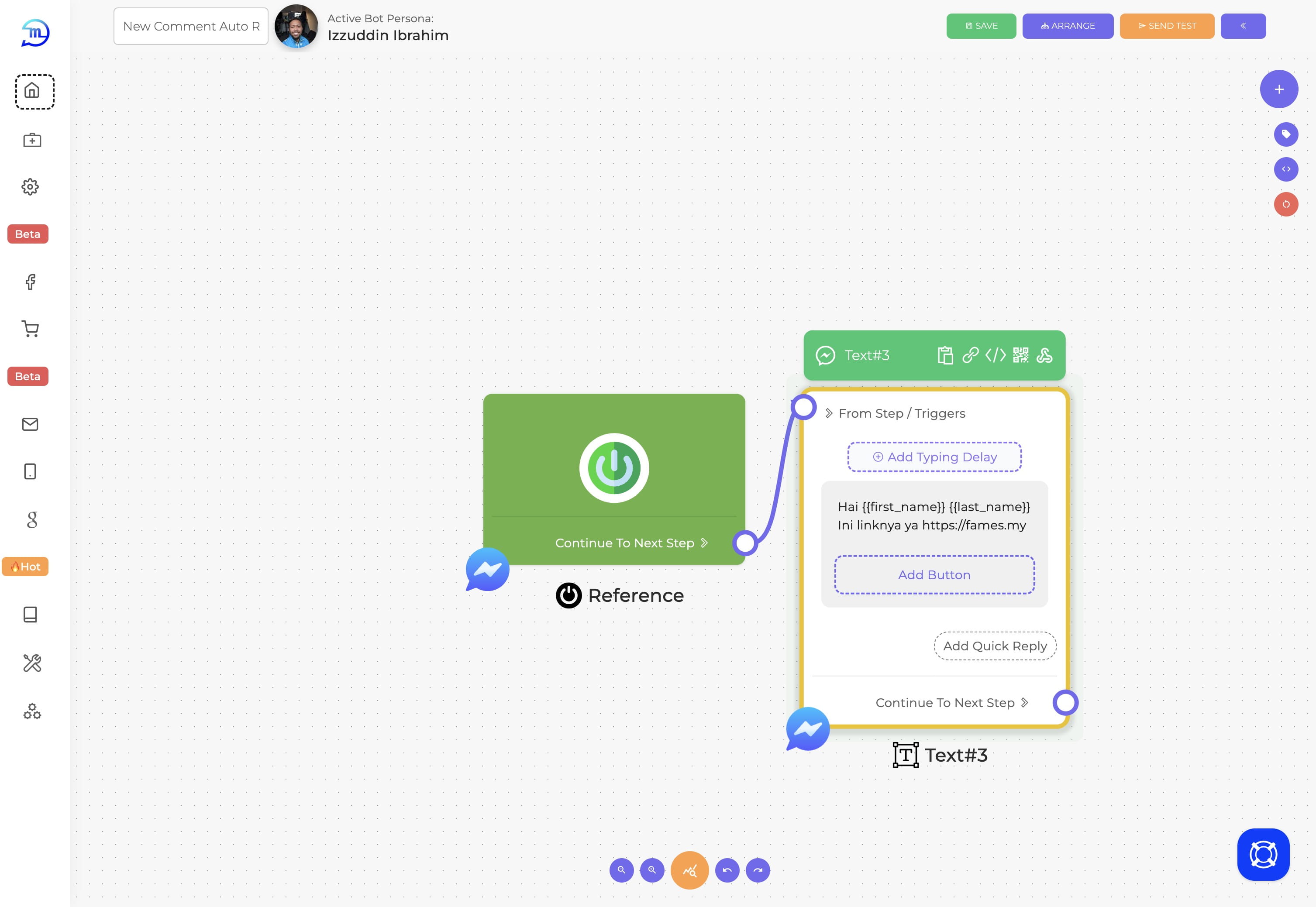1316x907 pixels.
Task: Click Add Typing Delay toggle button
Action: (935, 456)
